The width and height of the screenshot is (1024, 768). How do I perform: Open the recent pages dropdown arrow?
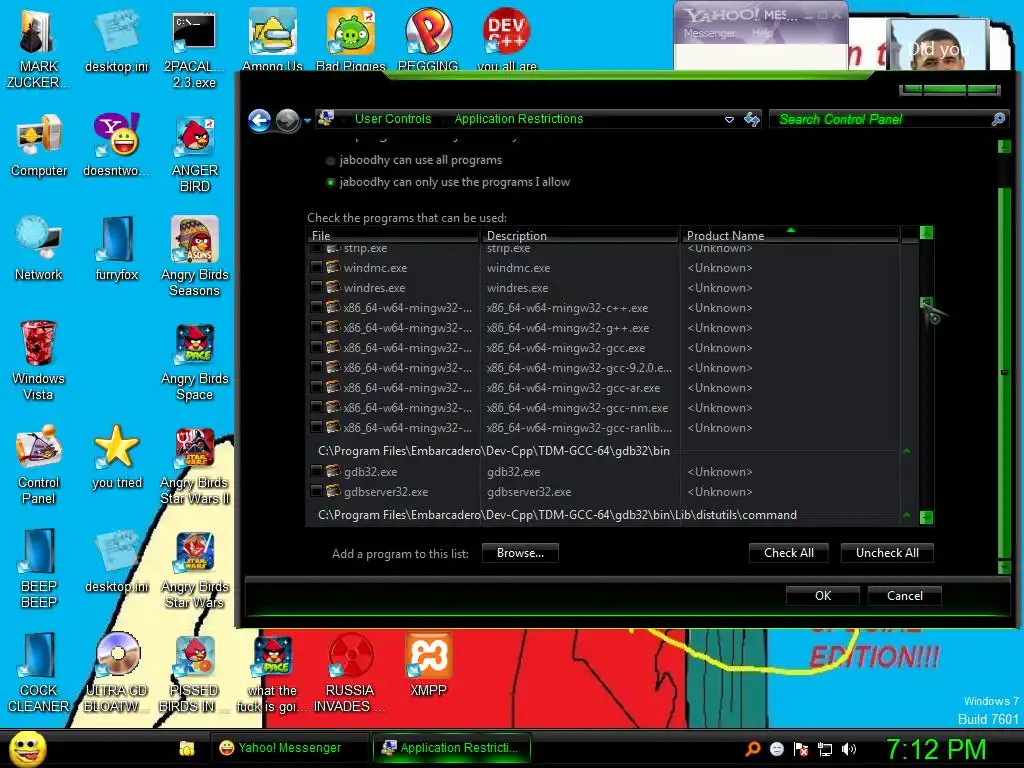pyautogui.click(x=307, y=121)
